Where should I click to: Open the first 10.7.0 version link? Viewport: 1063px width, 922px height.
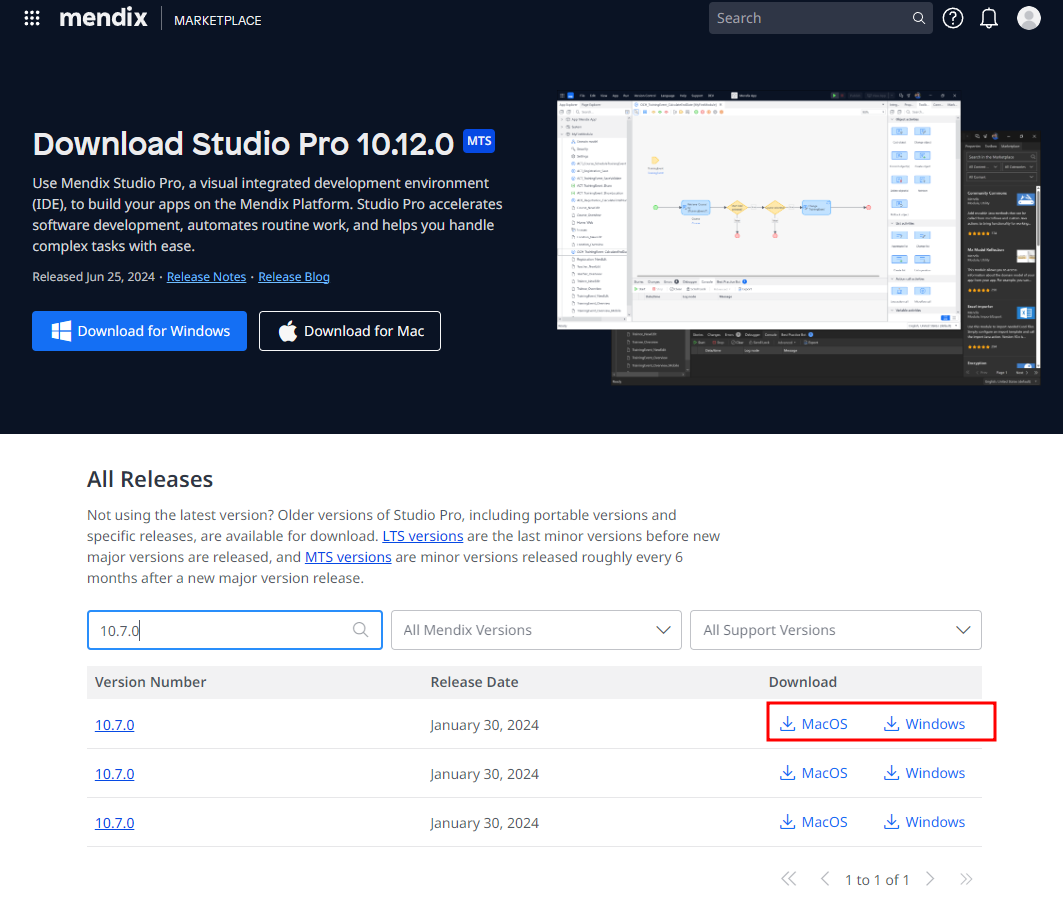115,725
